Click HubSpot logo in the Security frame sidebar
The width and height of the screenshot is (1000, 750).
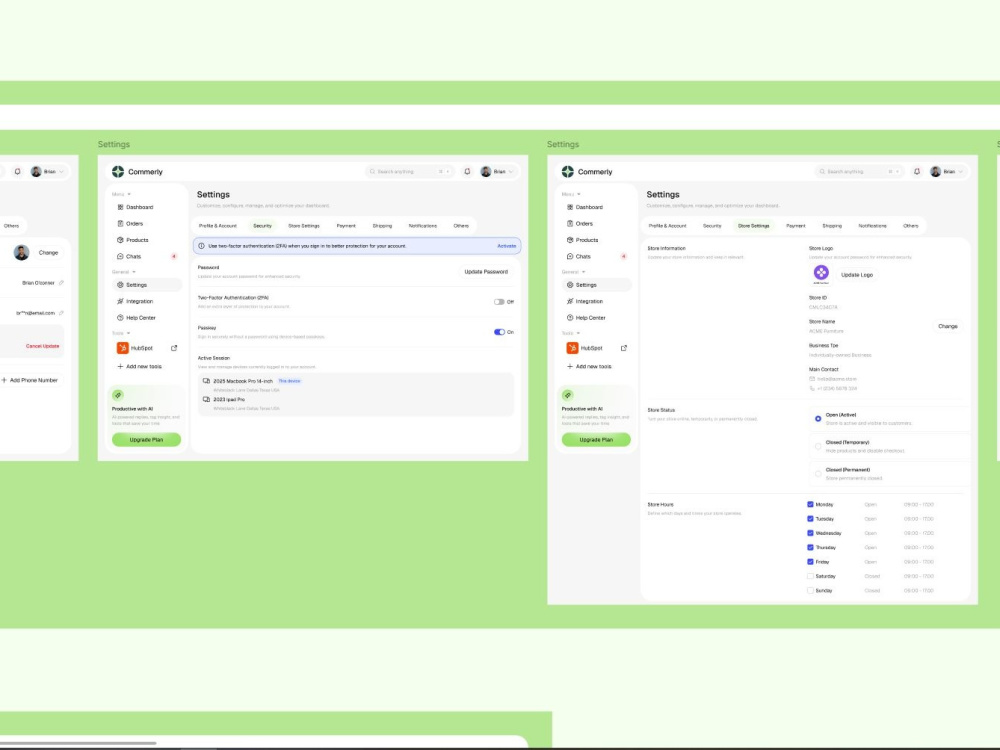coord(122,348)
